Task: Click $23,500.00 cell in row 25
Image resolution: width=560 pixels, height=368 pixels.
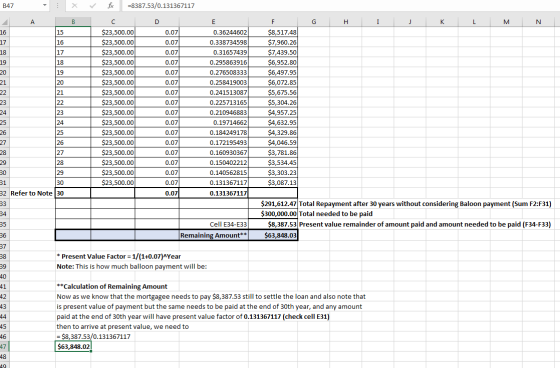Action: [113, 122]
